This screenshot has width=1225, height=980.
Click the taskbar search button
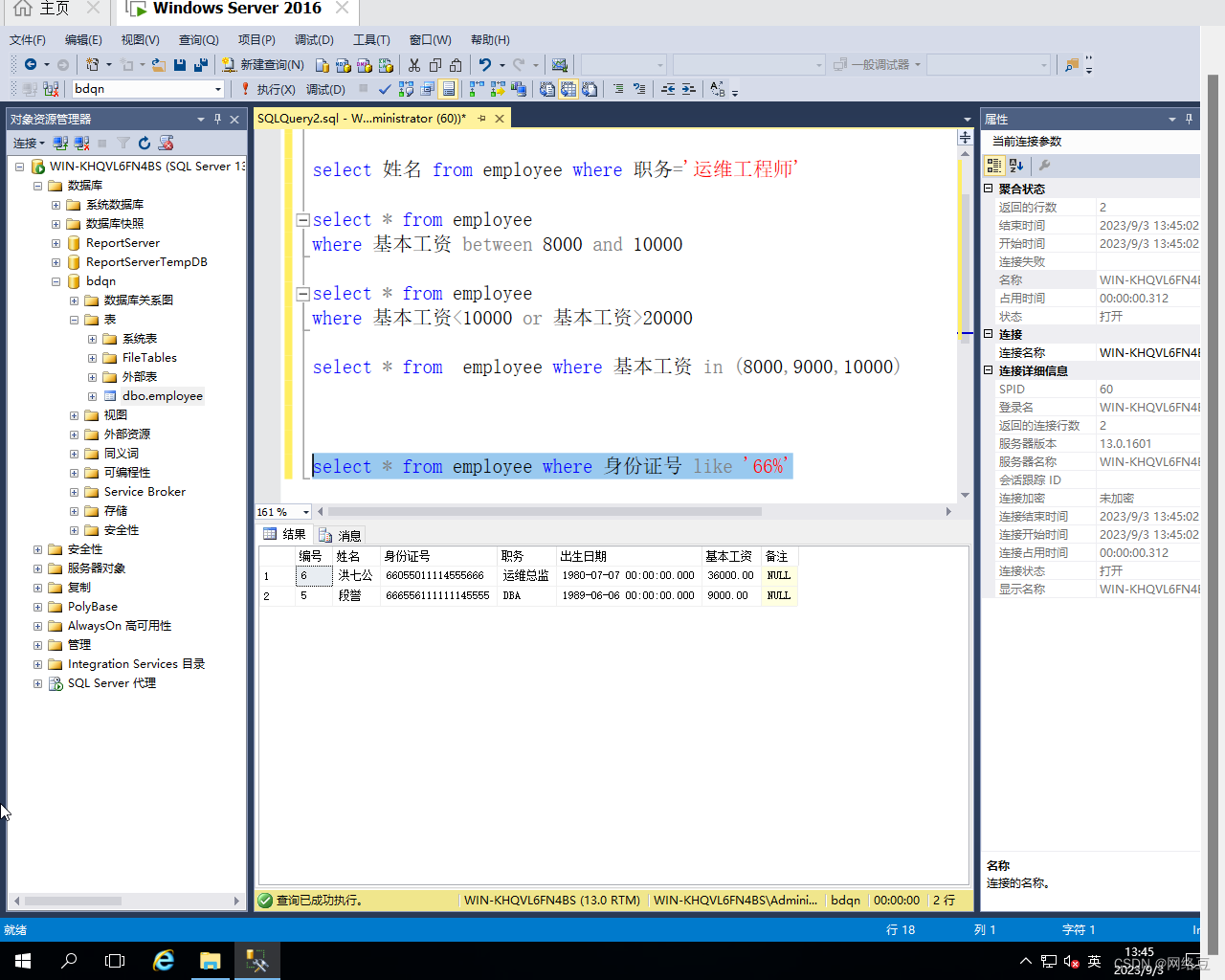tap(69, 960)
